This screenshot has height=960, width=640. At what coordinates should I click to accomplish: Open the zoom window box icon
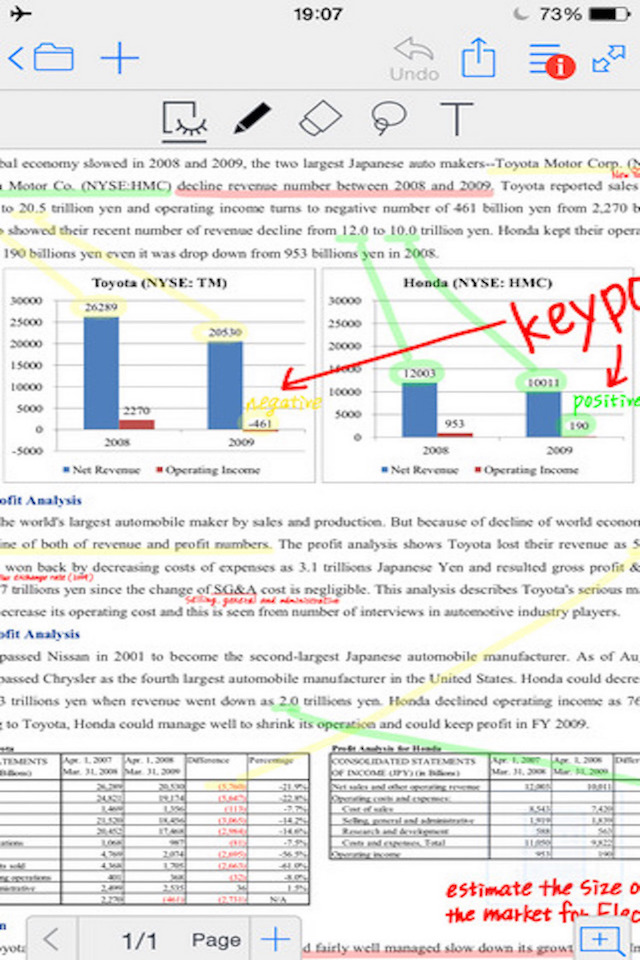click(600, 940)
